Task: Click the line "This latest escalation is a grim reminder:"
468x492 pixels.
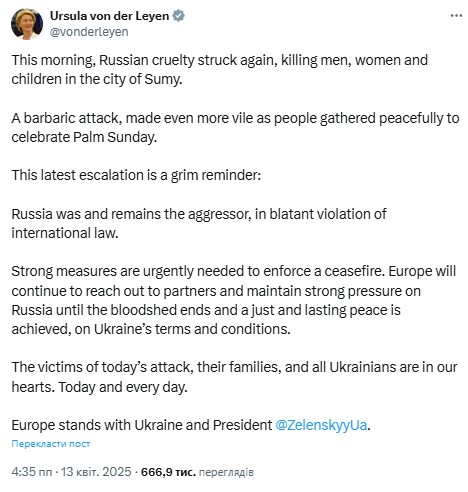Action: pyautogui.click(x=136, y=175)
